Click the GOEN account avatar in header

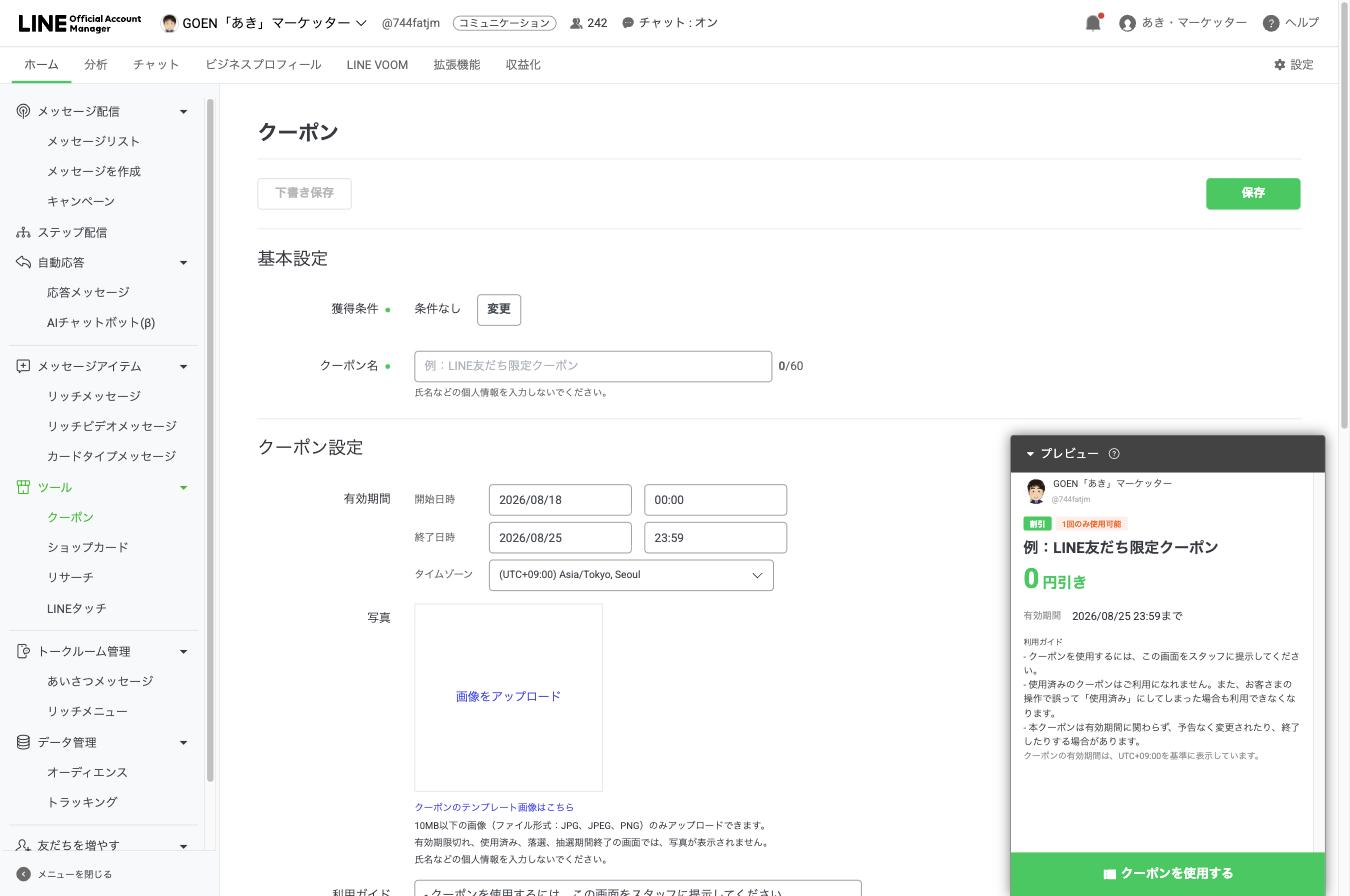169,23
